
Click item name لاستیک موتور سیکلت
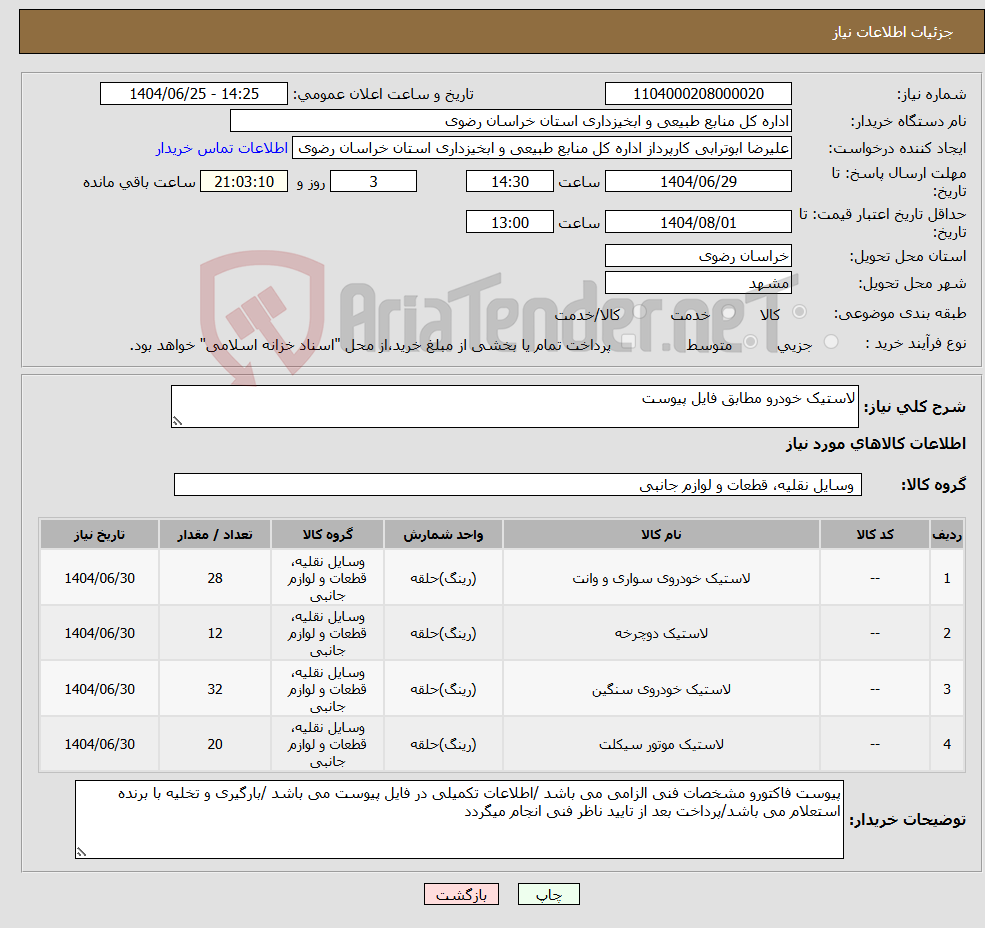(x=661, y=745)
